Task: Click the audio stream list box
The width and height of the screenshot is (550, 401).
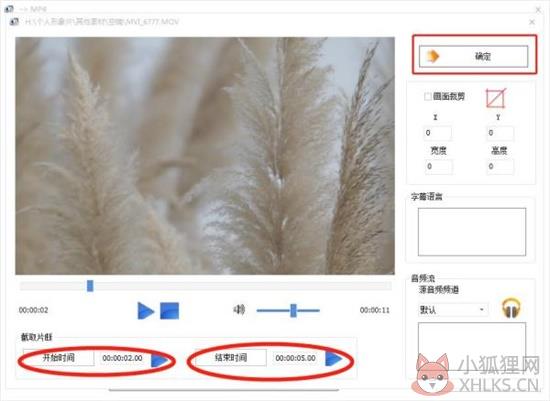Action: 472,346
